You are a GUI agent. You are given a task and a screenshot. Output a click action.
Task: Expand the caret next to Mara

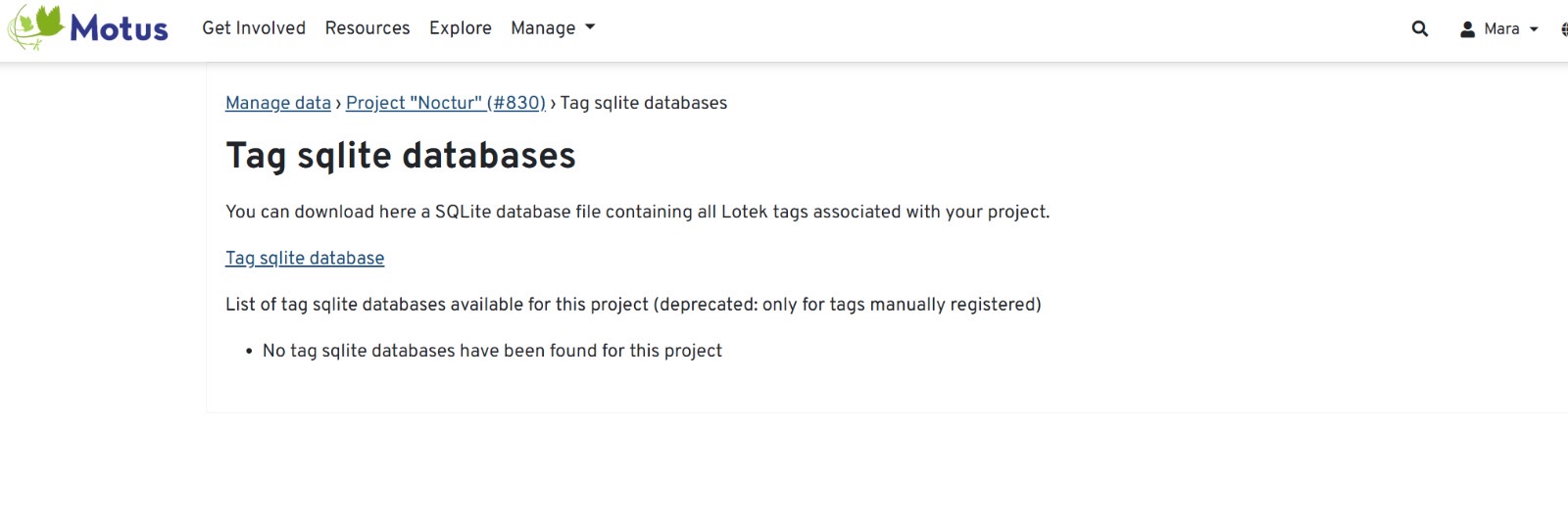(x=1534, y=29)
